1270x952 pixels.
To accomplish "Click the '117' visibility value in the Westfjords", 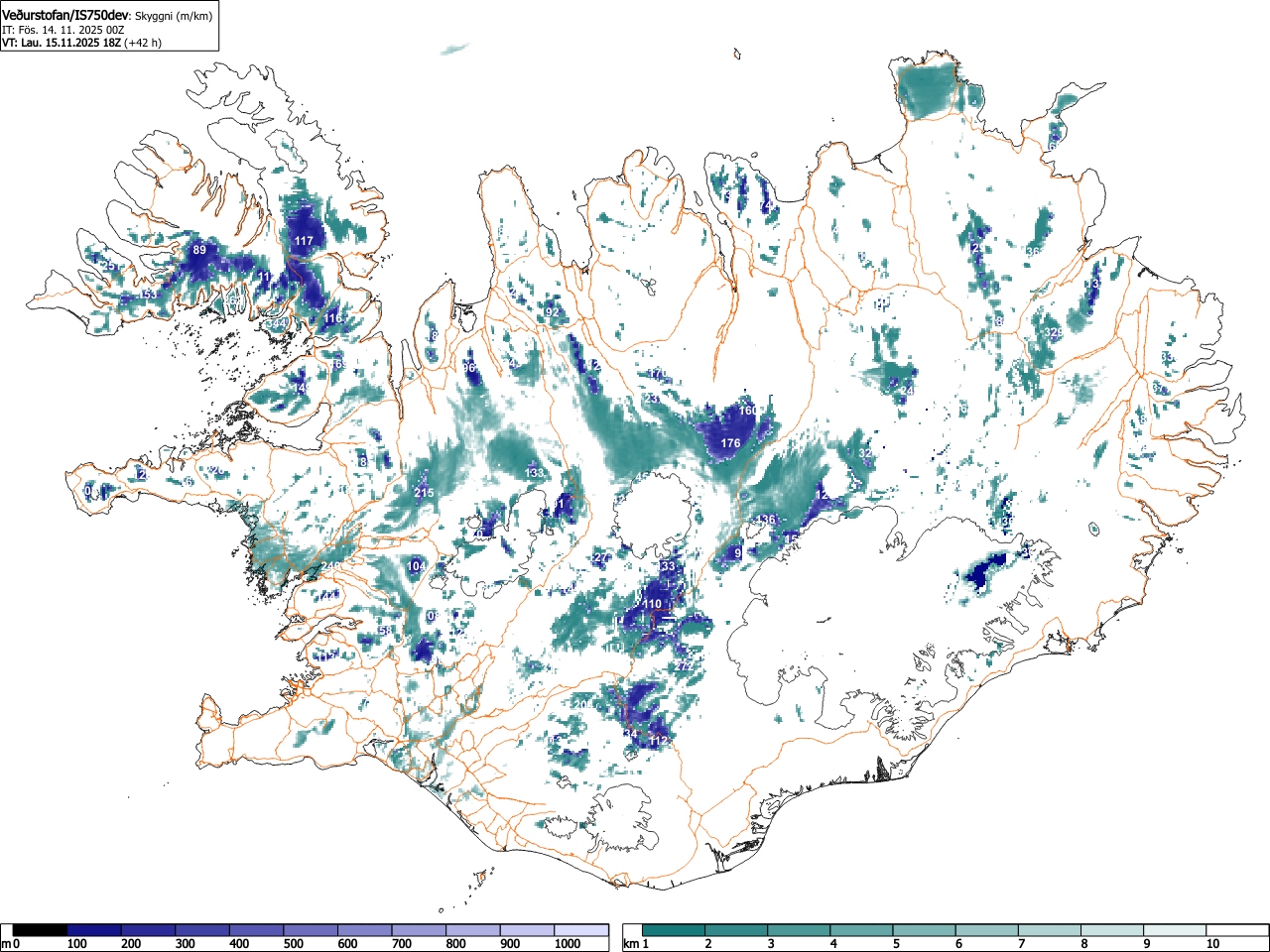I will click(304, 241).
